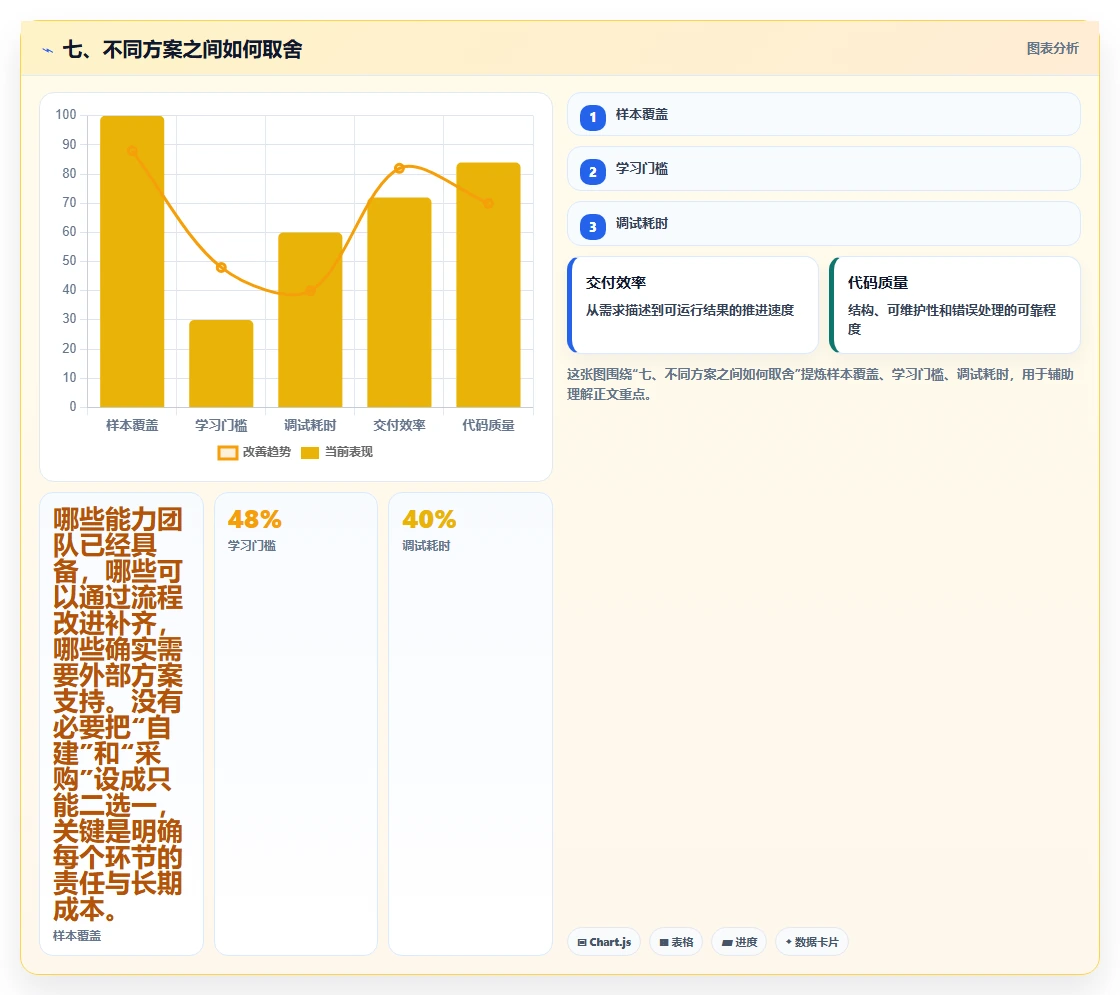
Task: Click the large 48% figure
Action: click(x=254, y=519)
